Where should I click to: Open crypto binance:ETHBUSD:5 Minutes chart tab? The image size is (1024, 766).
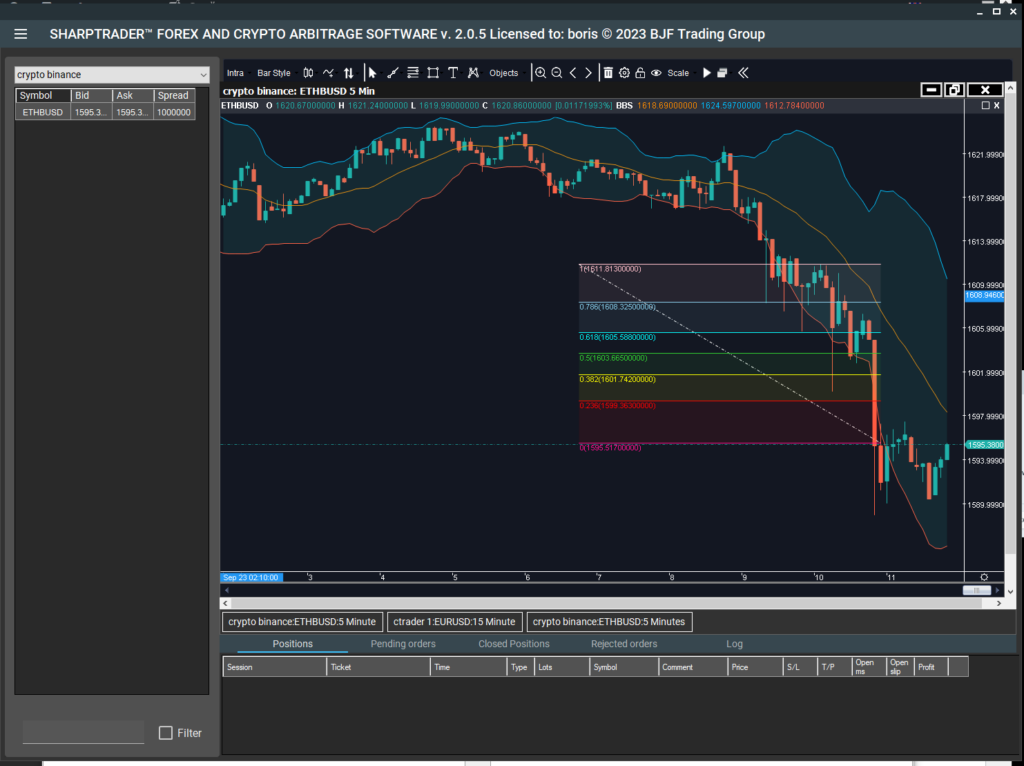[x=609, y=622]
